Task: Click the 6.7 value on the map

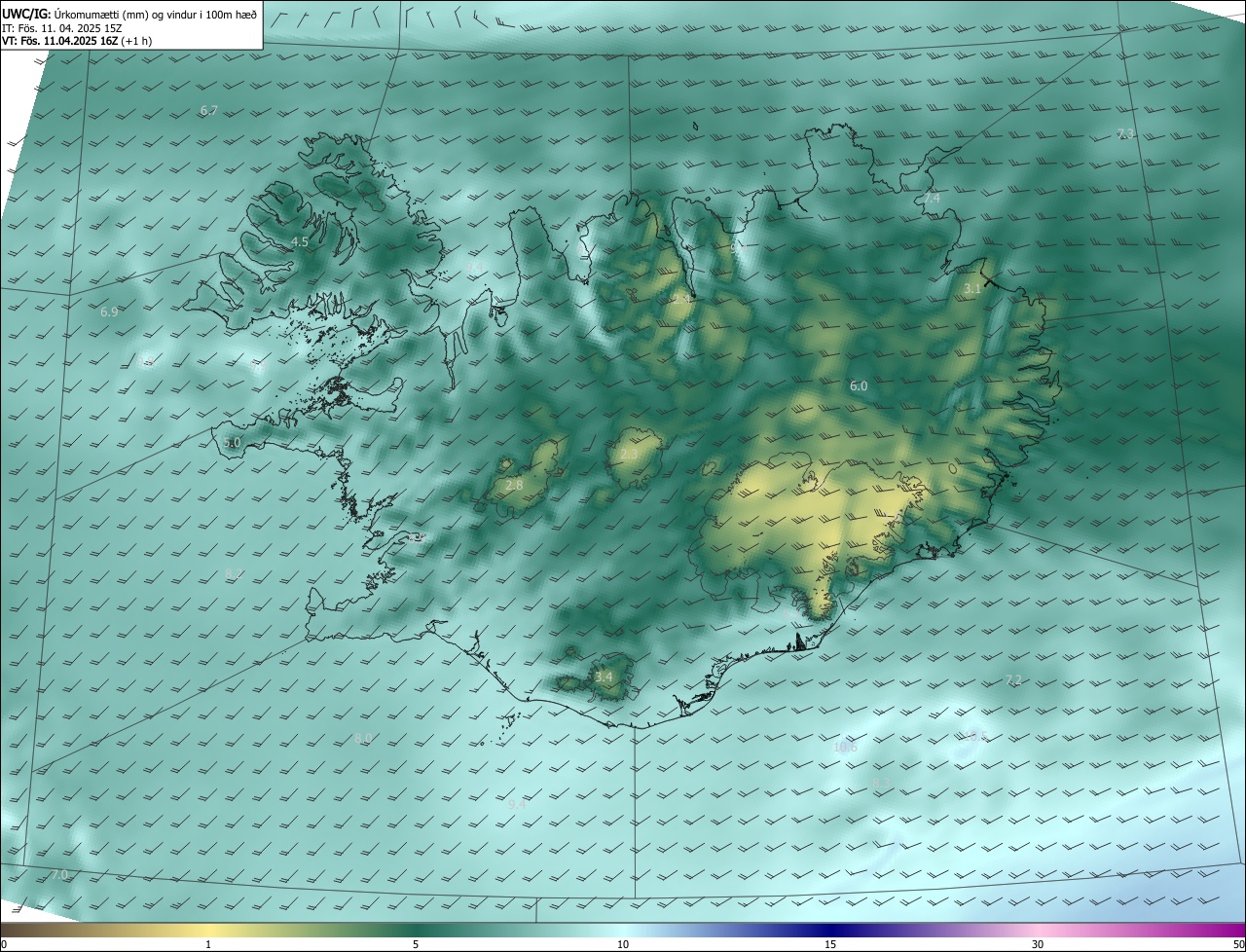Action: click(209, 111)
